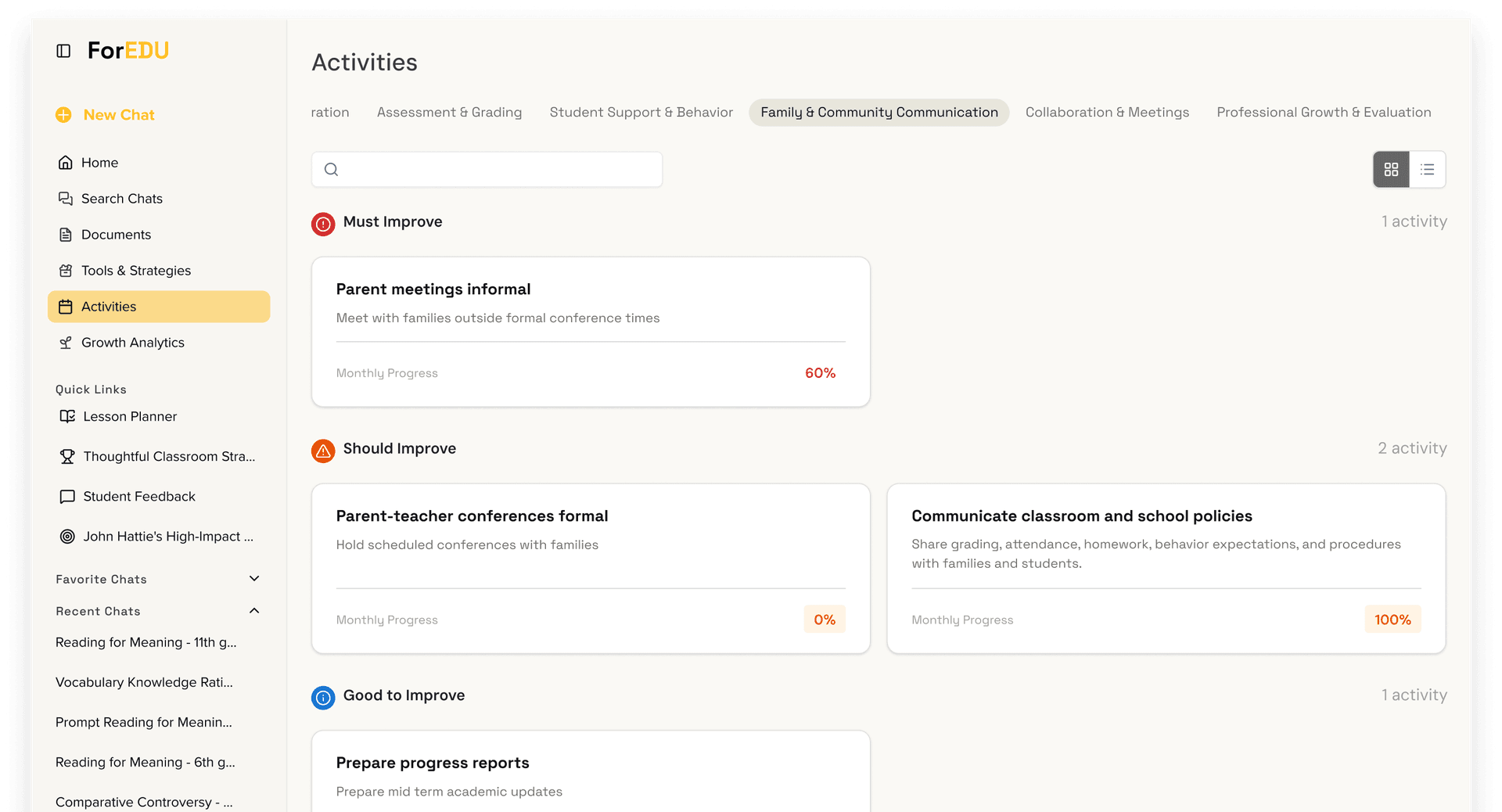Image resolution: width=1502 pixels, height=812 pixels.
Task: Switch to list view layout
Action: click(1427, 170)
